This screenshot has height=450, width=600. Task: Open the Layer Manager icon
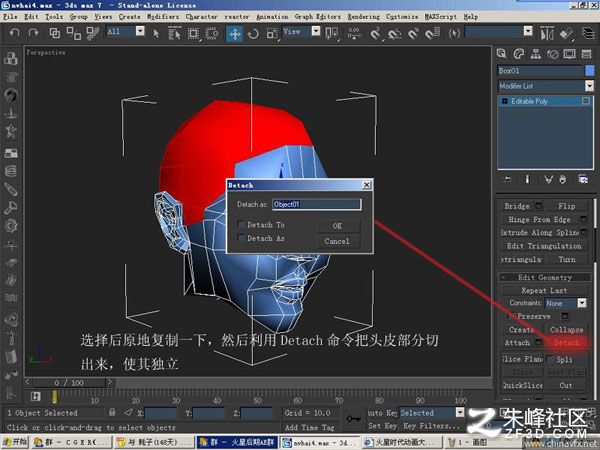click(x=588, y=33)
